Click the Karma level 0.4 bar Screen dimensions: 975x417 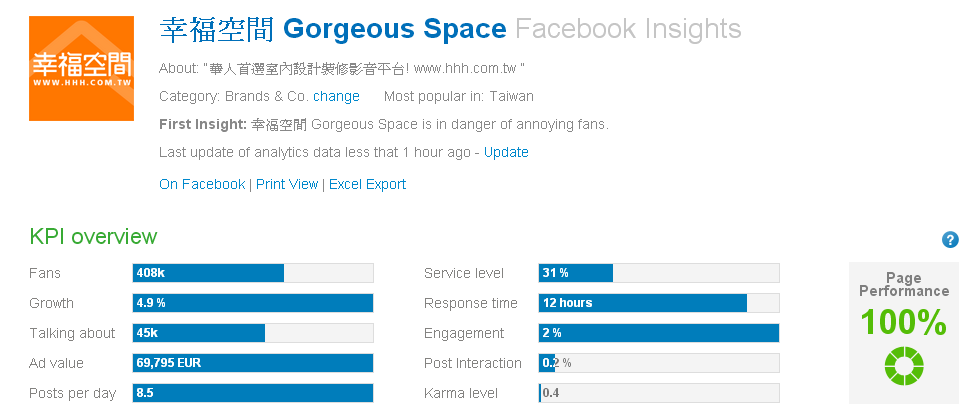click(x=659, y=393)
